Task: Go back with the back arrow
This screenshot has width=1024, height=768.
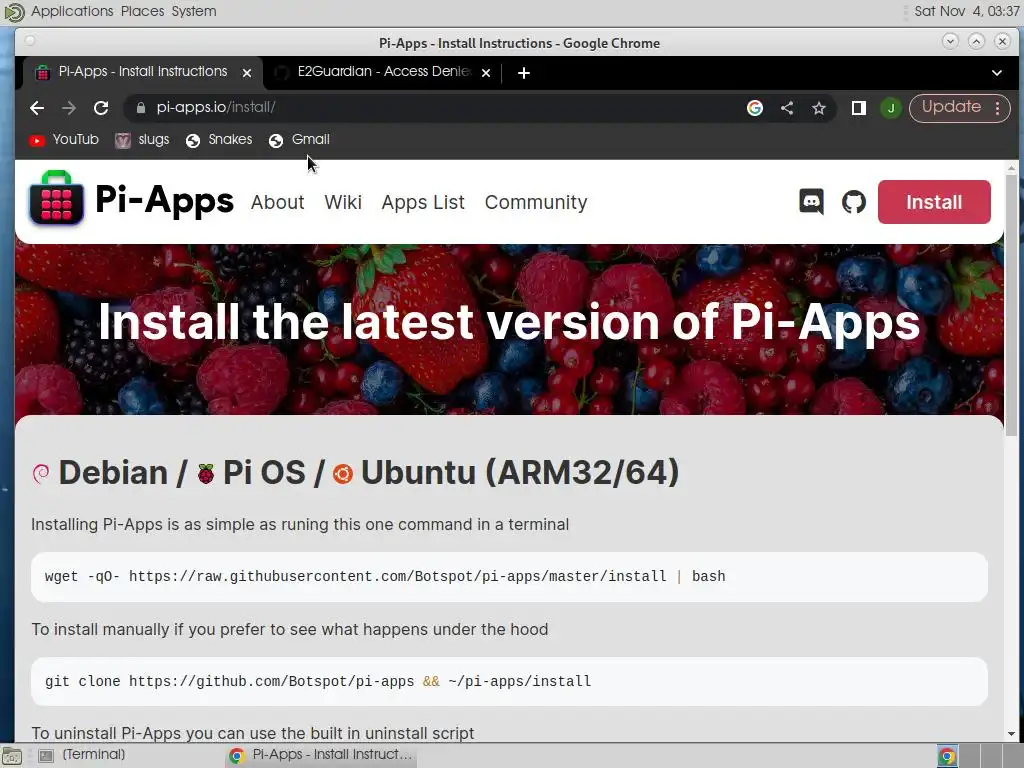Action: [x=37, y=108]
